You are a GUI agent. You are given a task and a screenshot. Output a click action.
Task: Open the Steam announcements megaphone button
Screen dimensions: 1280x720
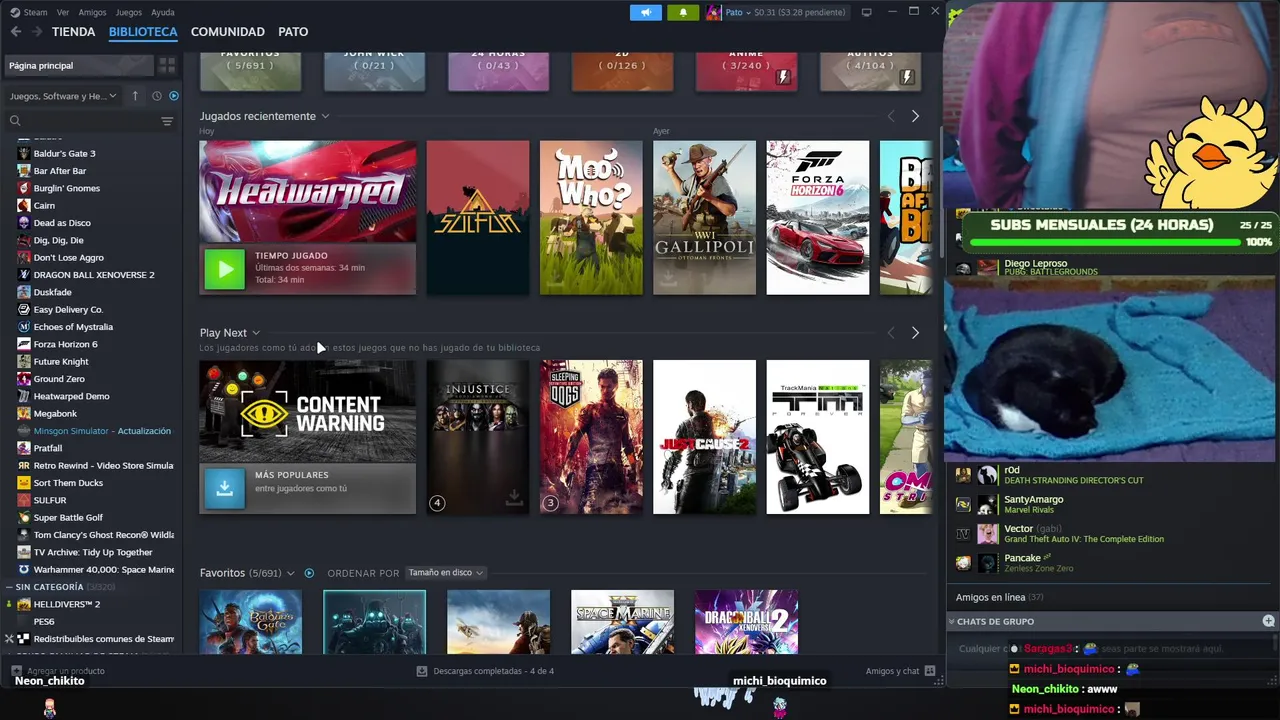click(x=646, y=12)
